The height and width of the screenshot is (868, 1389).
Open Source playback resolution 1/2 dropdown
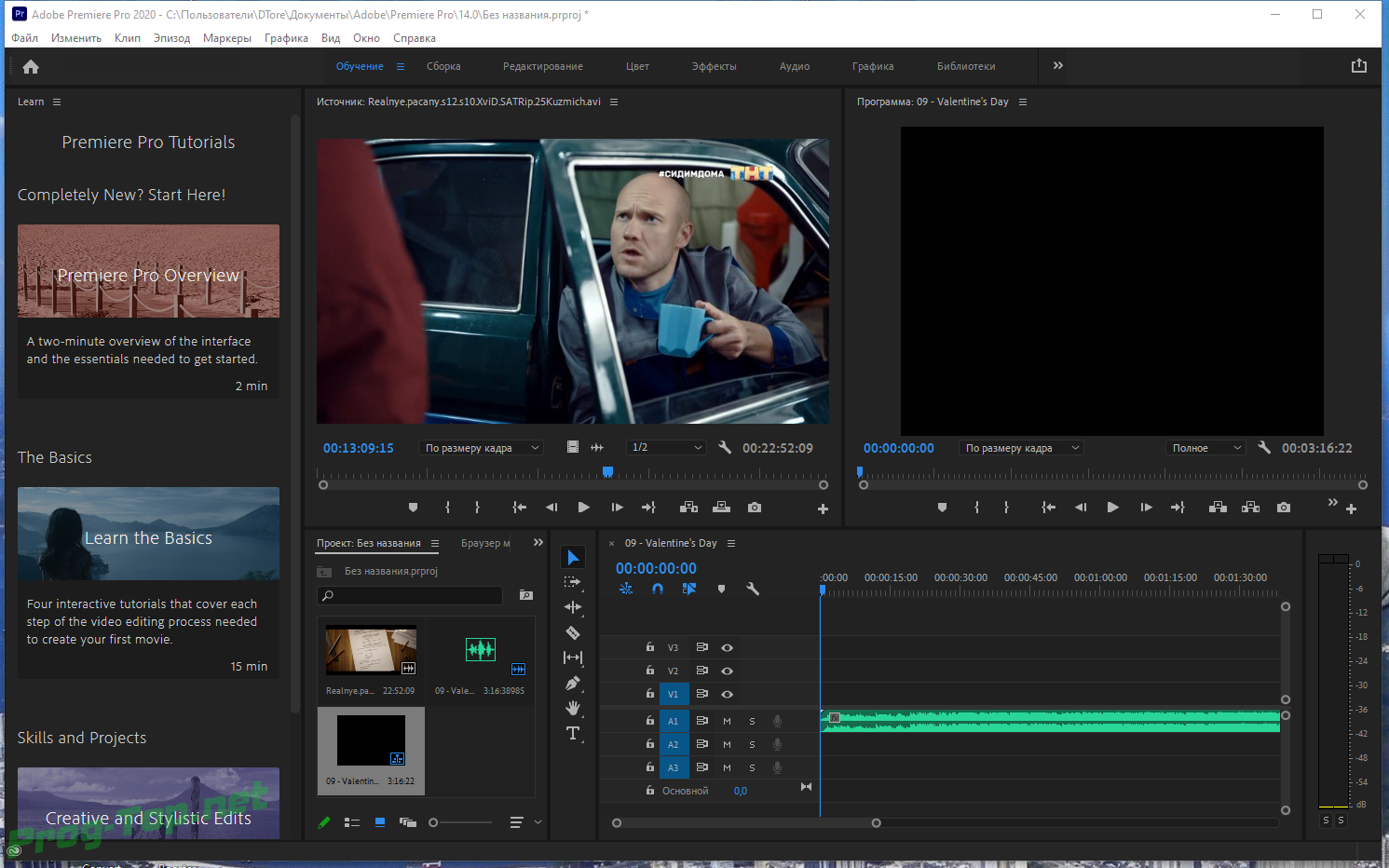click(x=665, y=448)
